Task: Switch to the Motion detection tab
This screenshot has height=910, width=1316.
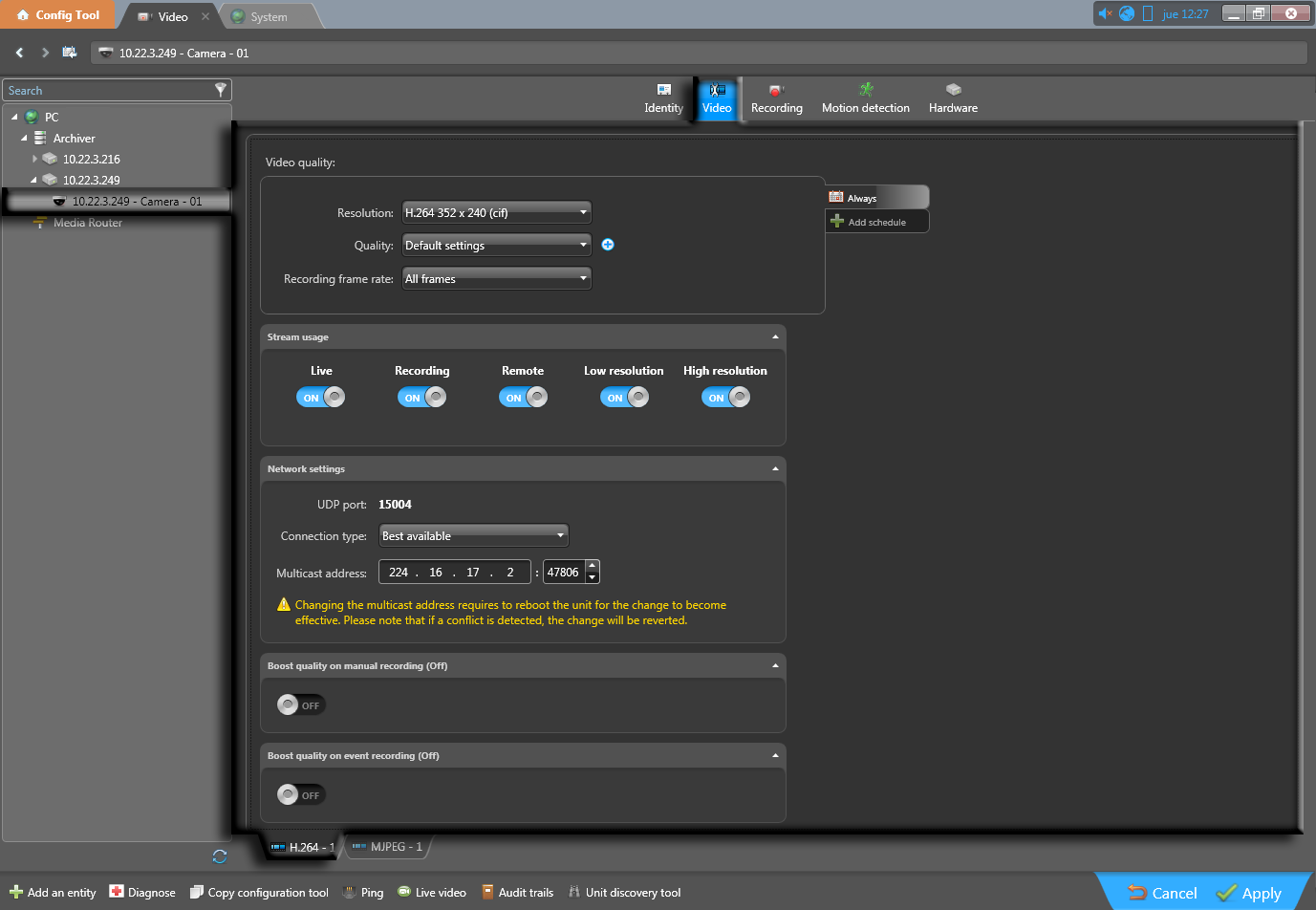Action: click(865, 98)
